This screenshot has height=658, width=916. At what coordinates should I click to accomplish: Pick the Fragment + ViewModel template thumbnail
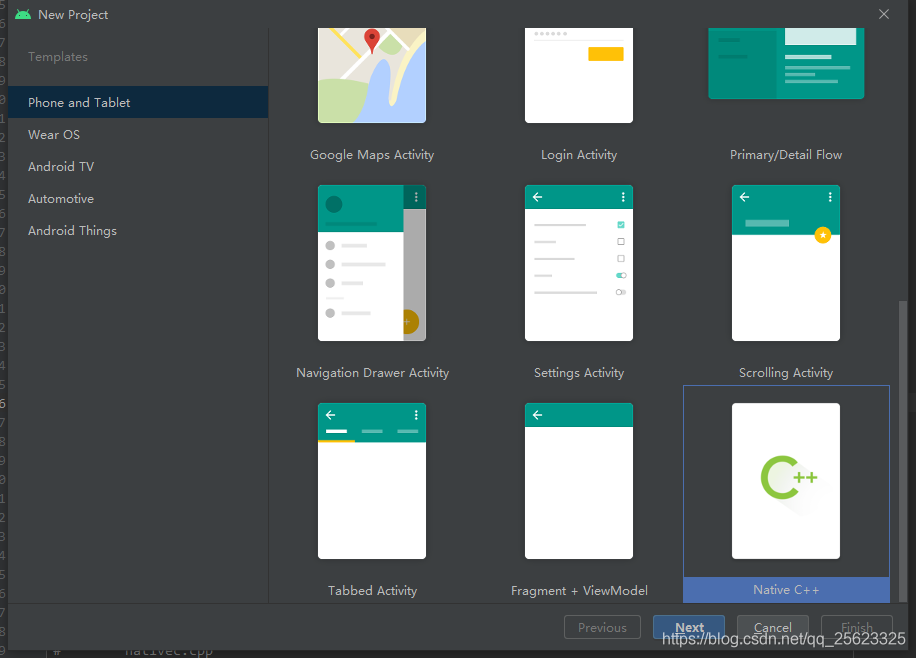(x=578, y=481)
